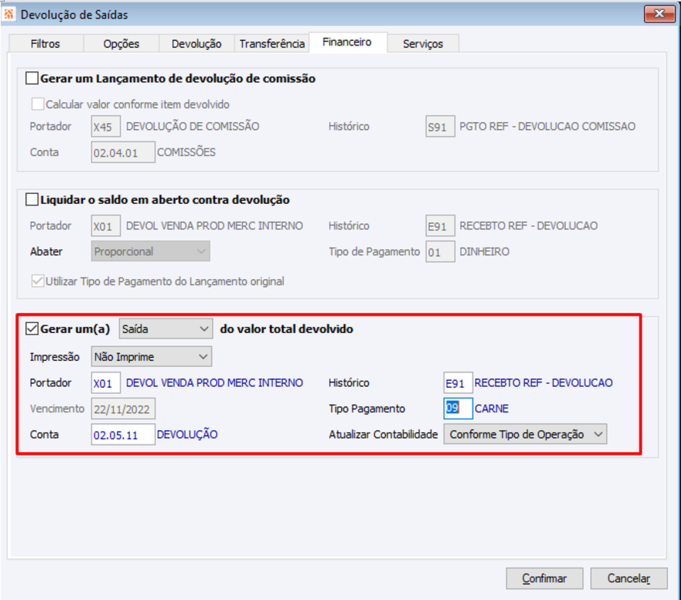The height and width of the screenshot is (600, 681).
Task: Click the 'do valor total devolvido' label
Action: click(286, 329)
